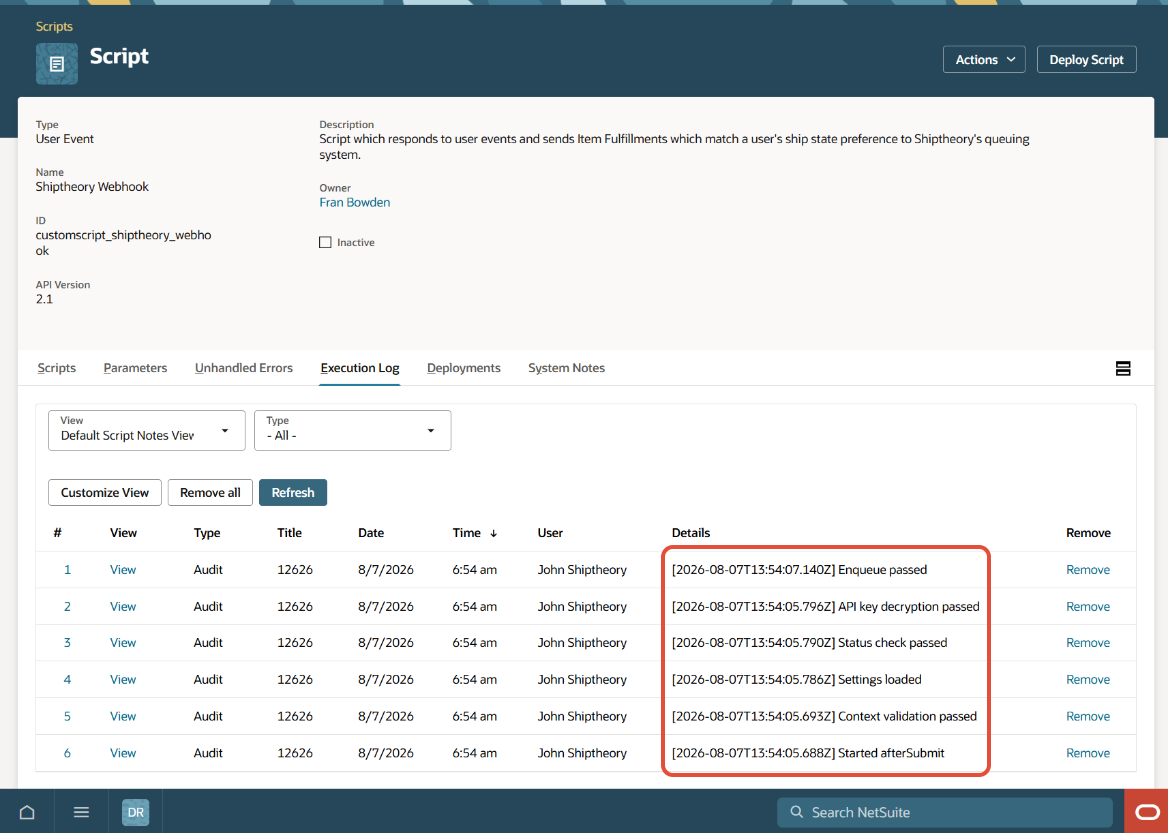
Task: Toggle the tab layout icon beside System Notes
Action: tap(1123, 368)
